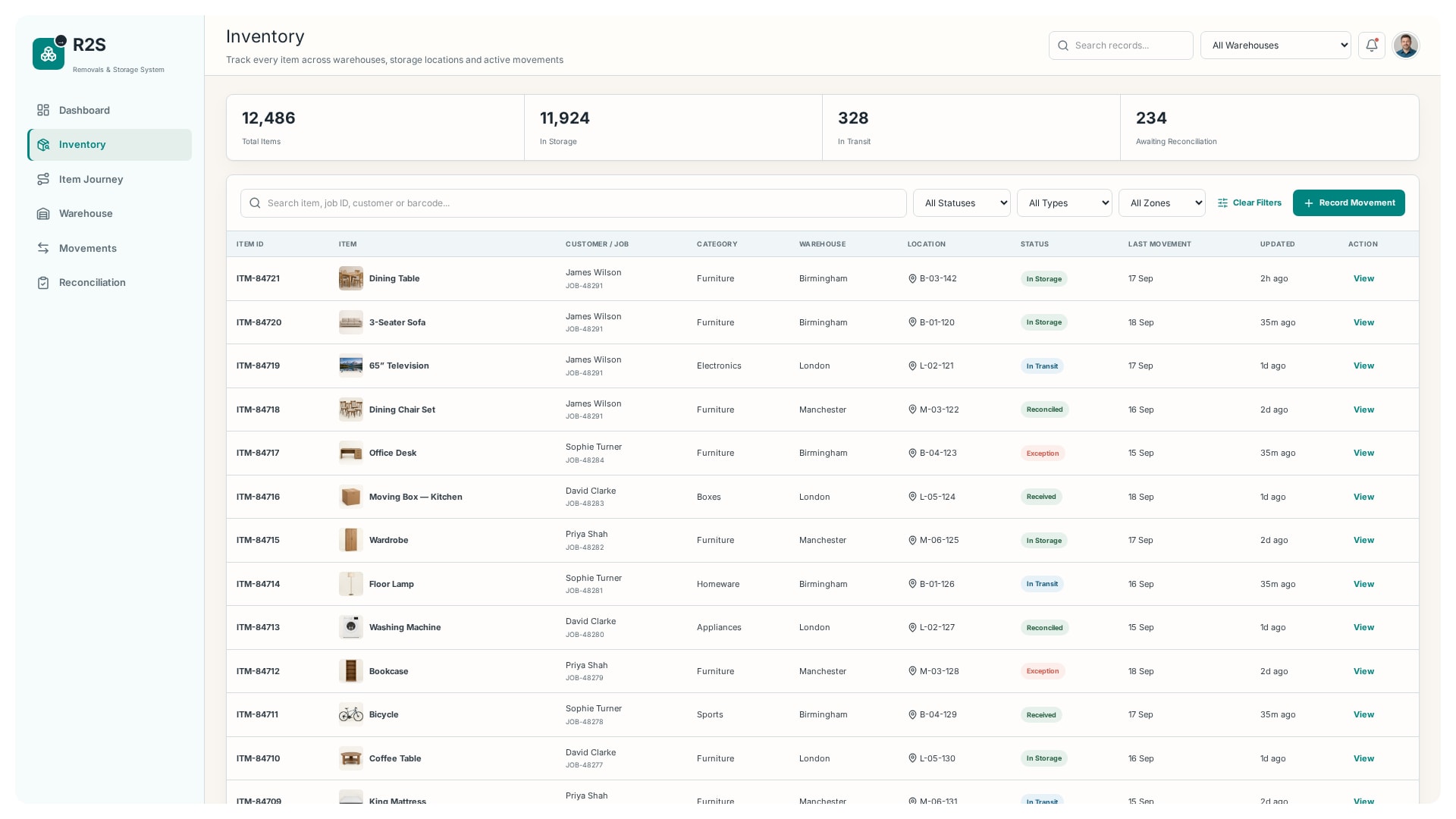
Task: Click the R2S logo icon
Action: [x=49, y=54]
